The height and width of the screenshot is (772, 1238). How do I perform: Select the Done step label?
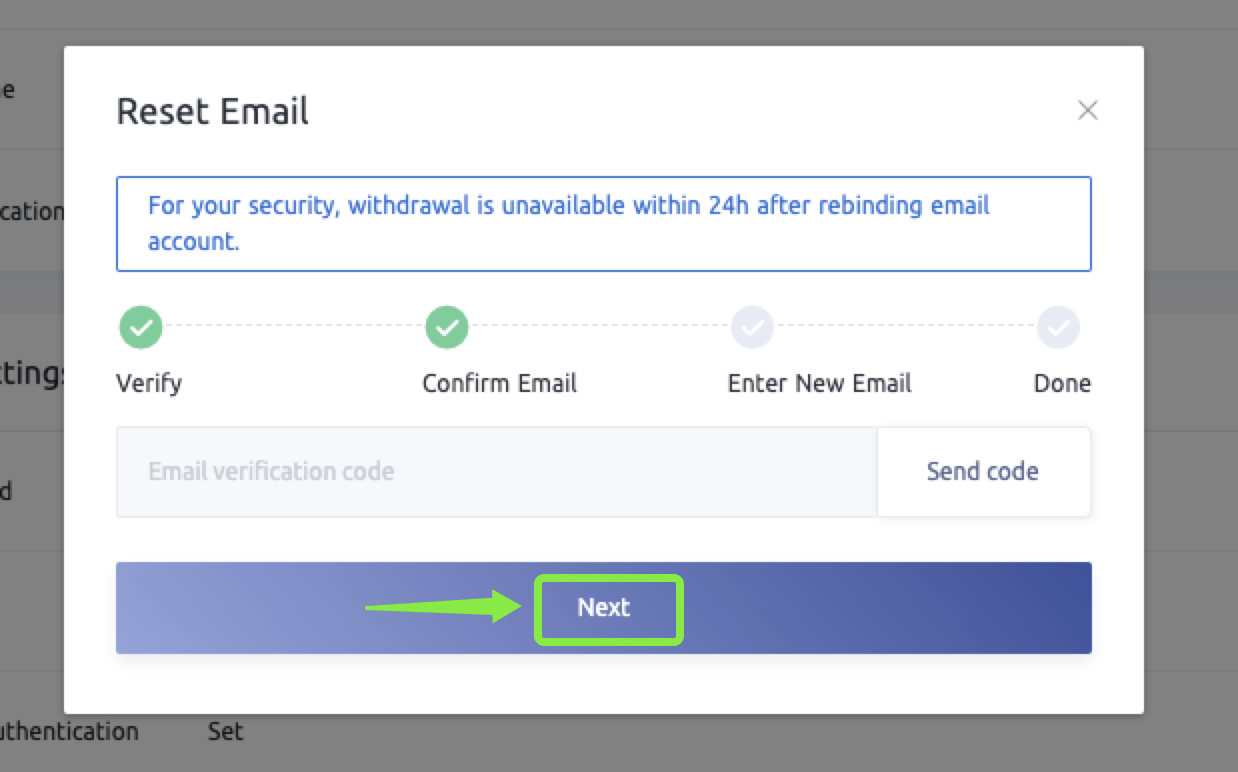pos(1062,384)
